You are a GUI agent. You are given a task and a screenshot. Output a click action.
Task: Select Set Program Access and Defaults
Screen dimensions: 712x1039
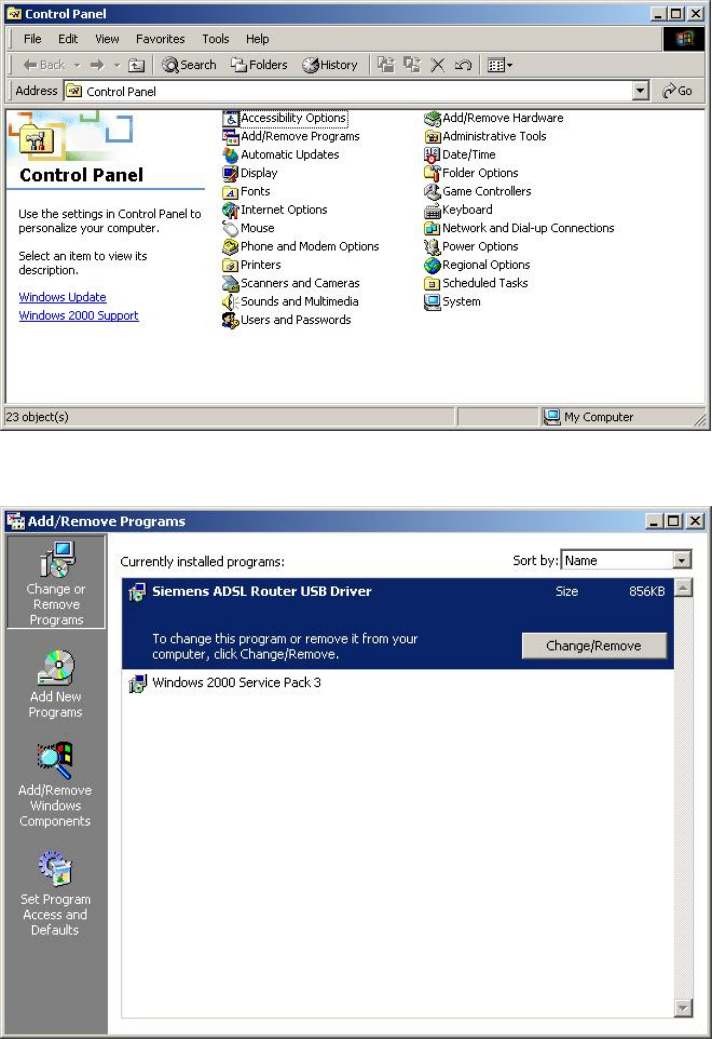(55, 894)
